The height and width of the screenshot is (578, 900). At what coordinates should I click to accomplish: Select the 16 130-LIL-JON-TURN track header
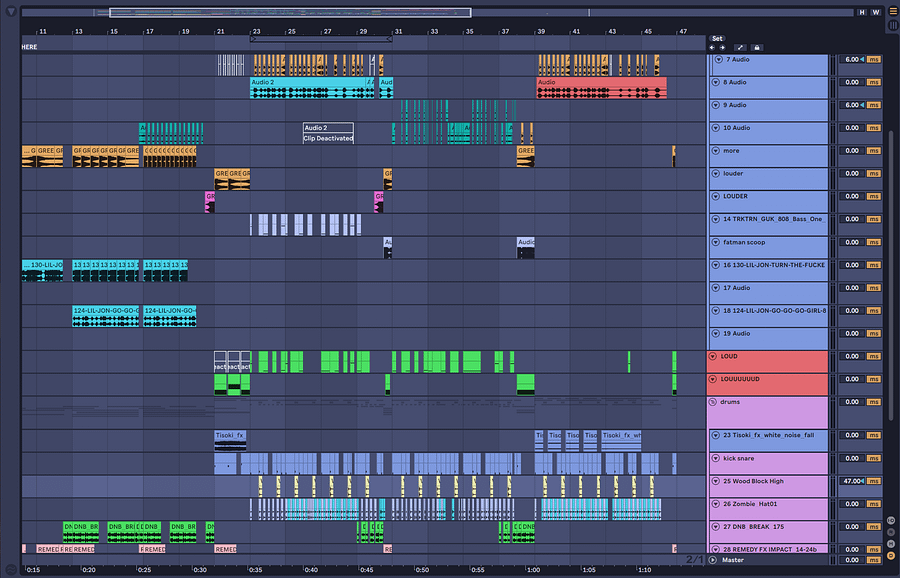[769, 270]
